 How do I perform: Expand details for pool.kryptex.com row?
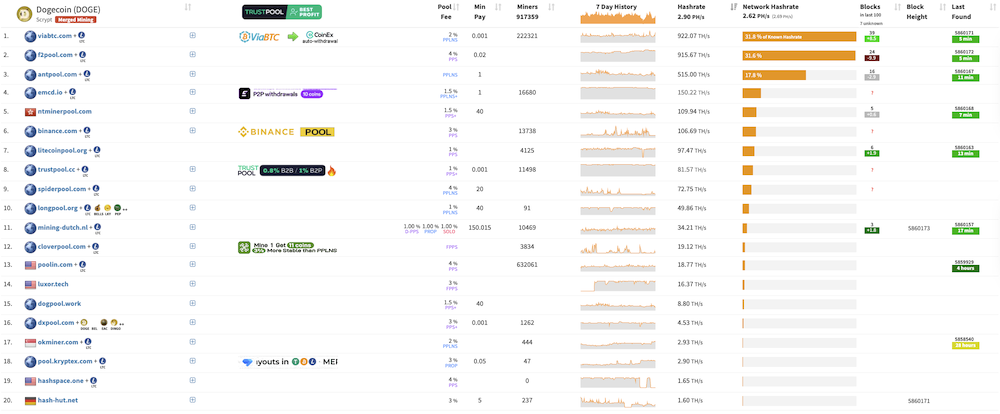click(x=192, y=362)
